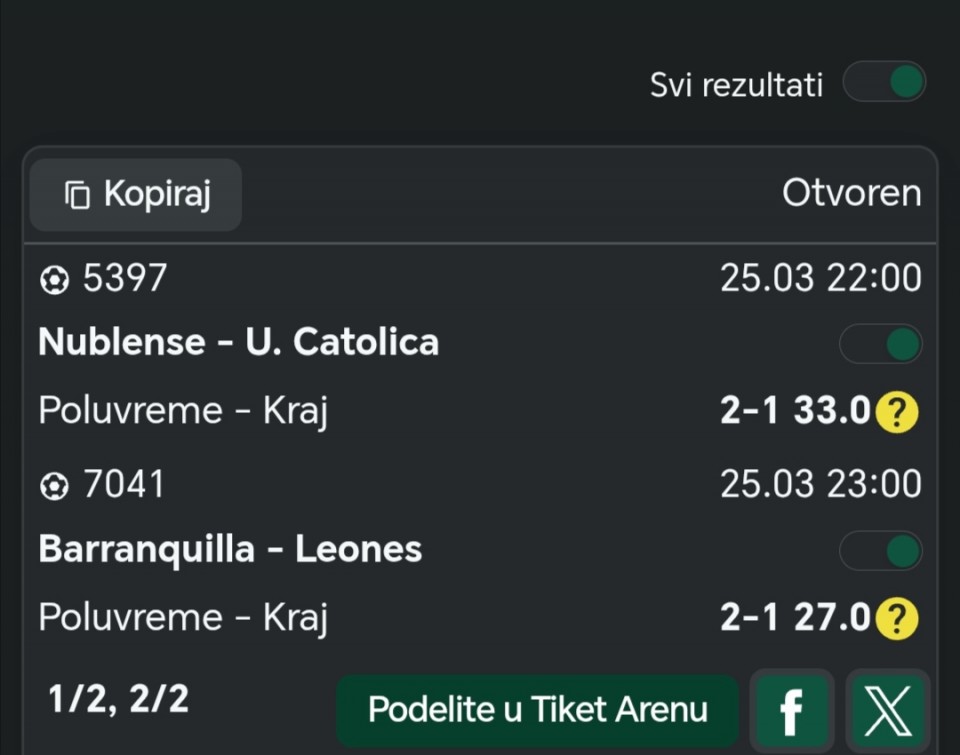Viewport: 960px width, 755px height.
Task: Switch off the Barranquilla - Leones toggle
Action: coord(880,550)
